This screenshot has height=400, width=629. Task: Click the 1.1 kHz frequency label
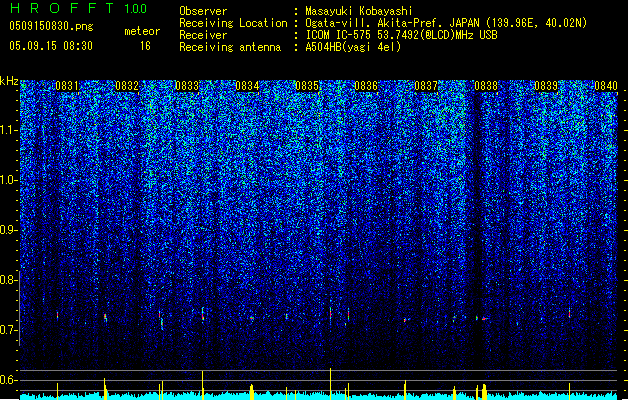coord(9,130)
